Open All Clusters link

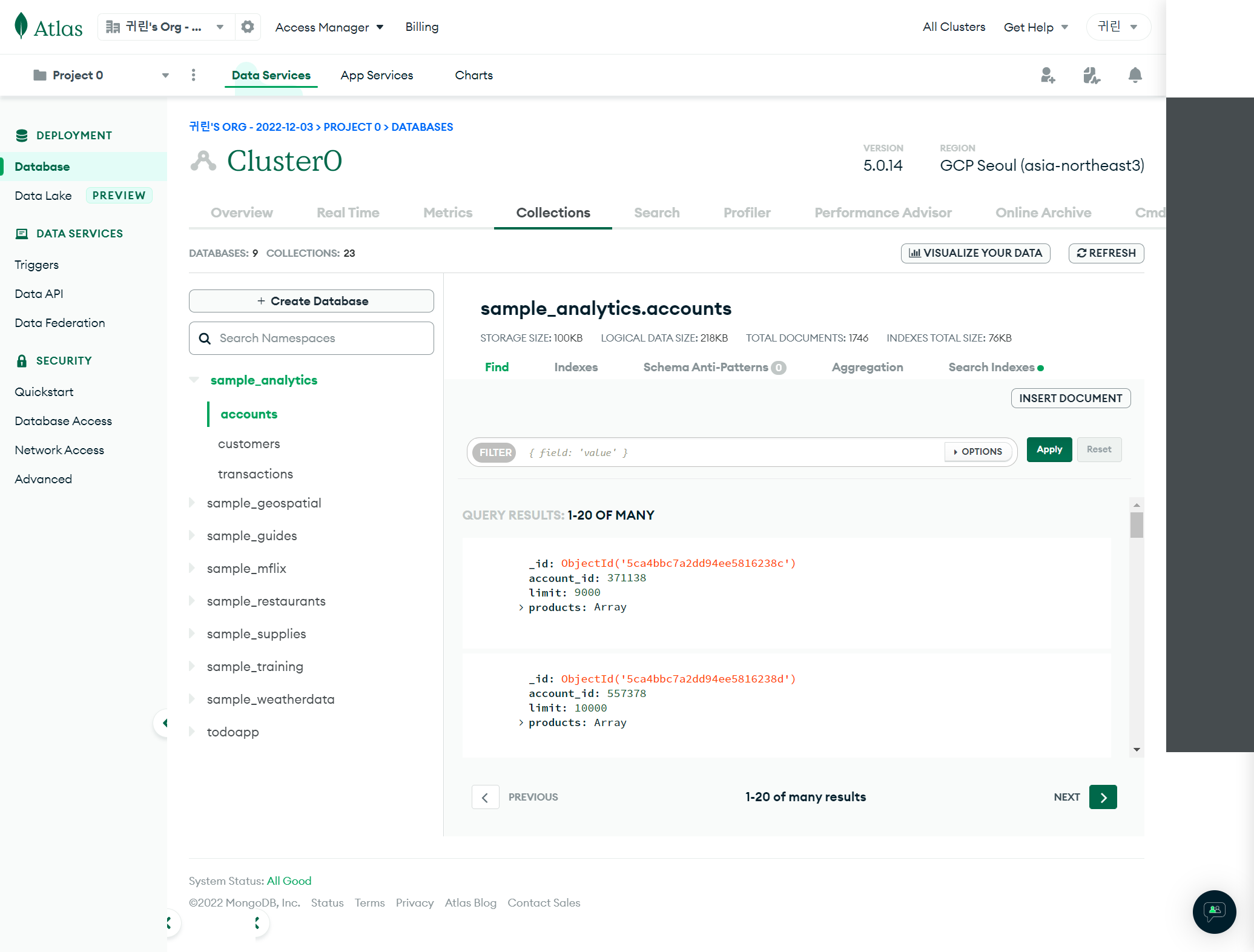click(954, 27)
